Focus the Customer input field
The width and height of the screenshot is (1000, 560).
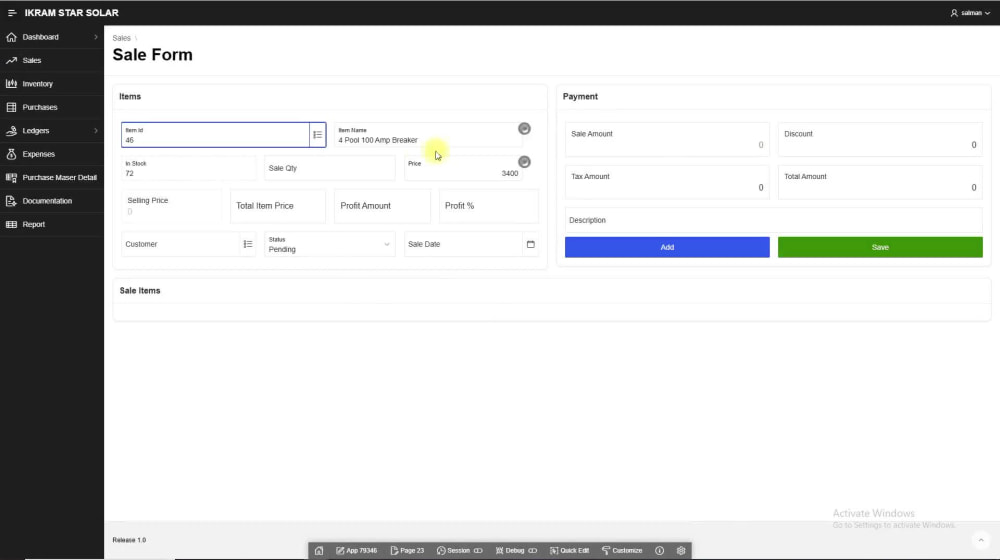(x=180, y=244)
